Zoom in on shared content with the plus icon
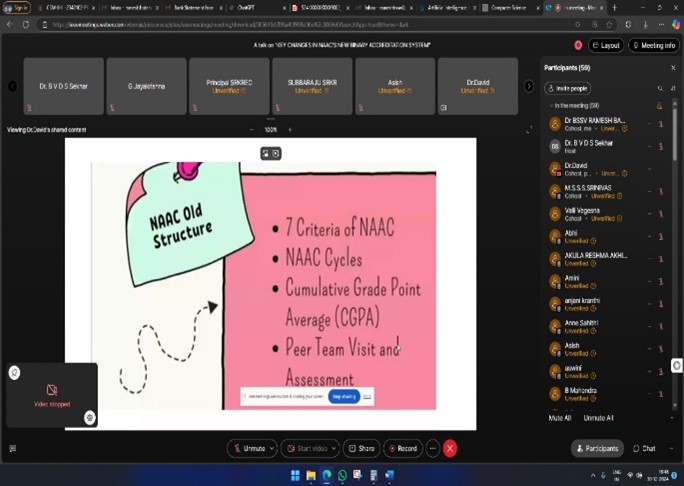684x486 pixels. [290, 130]
